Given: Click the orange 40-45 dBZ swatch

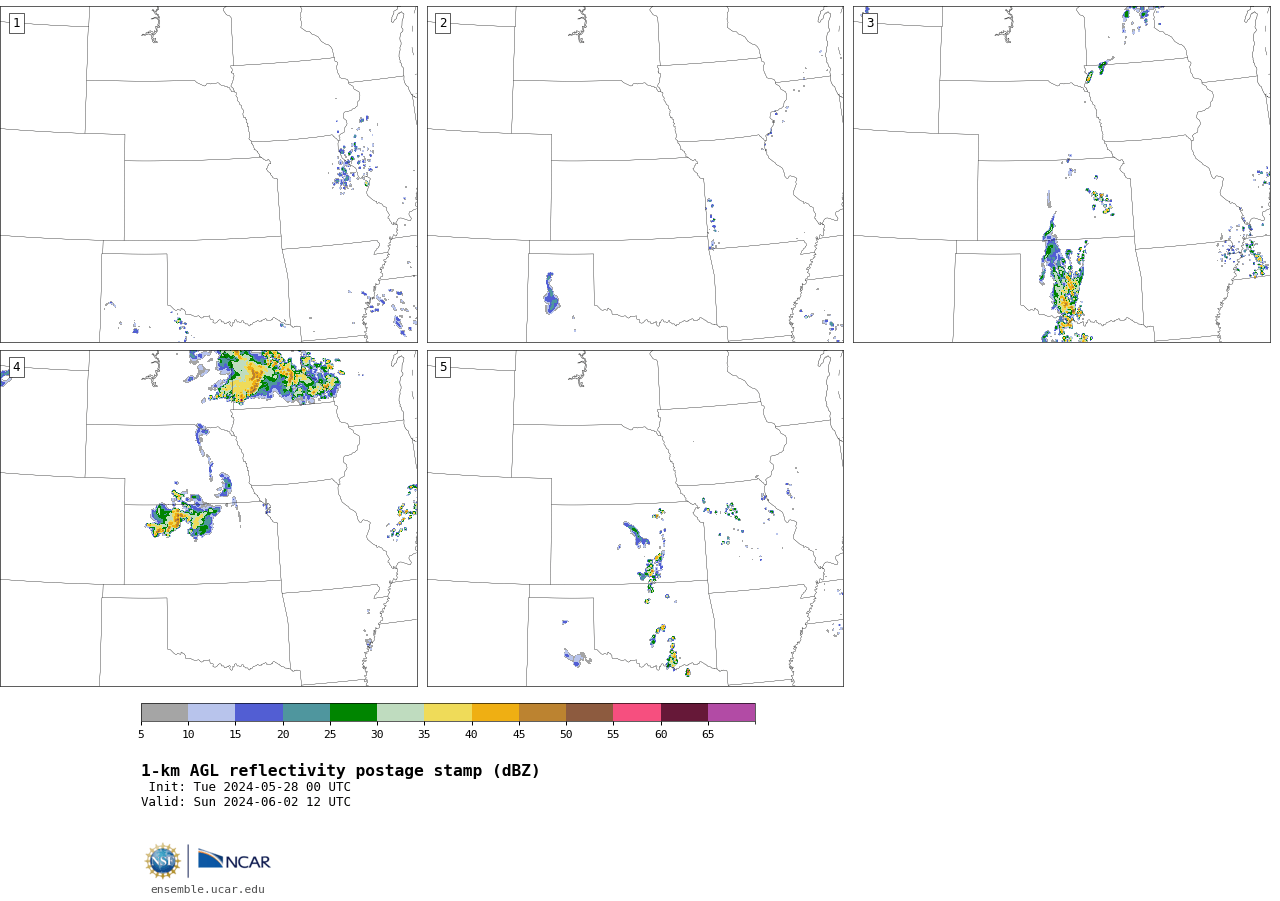Looking at the screenshot, I should coord(495,712).
